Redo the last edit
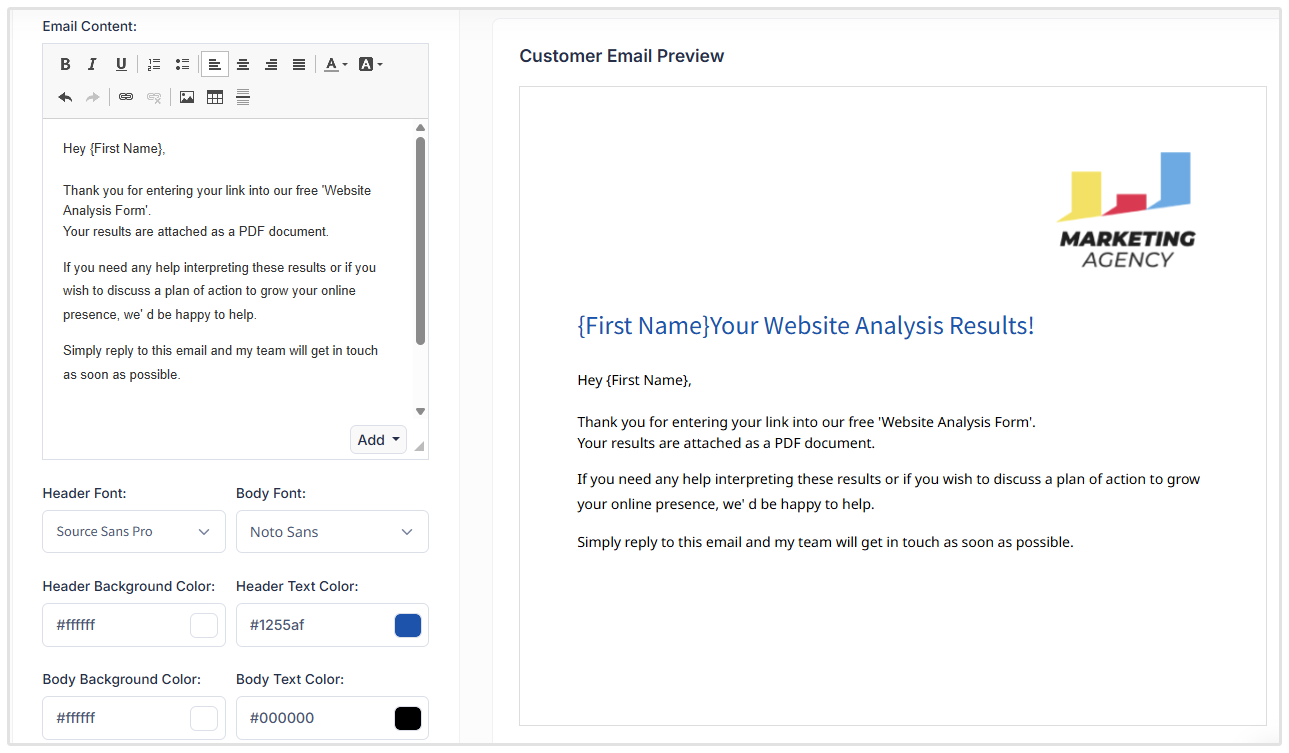 pos(93,97)
